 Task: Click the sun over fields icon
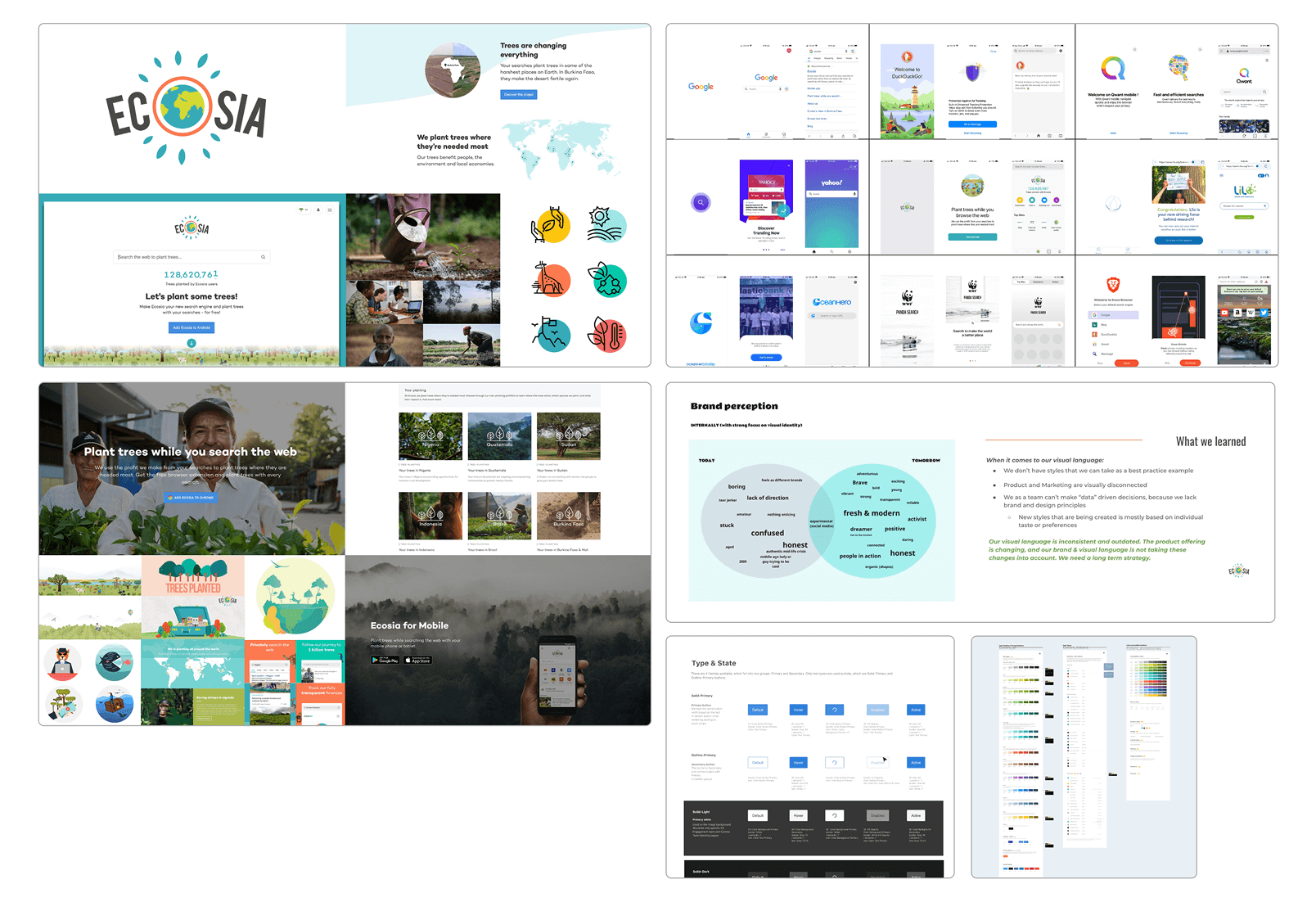click(606, 225)
